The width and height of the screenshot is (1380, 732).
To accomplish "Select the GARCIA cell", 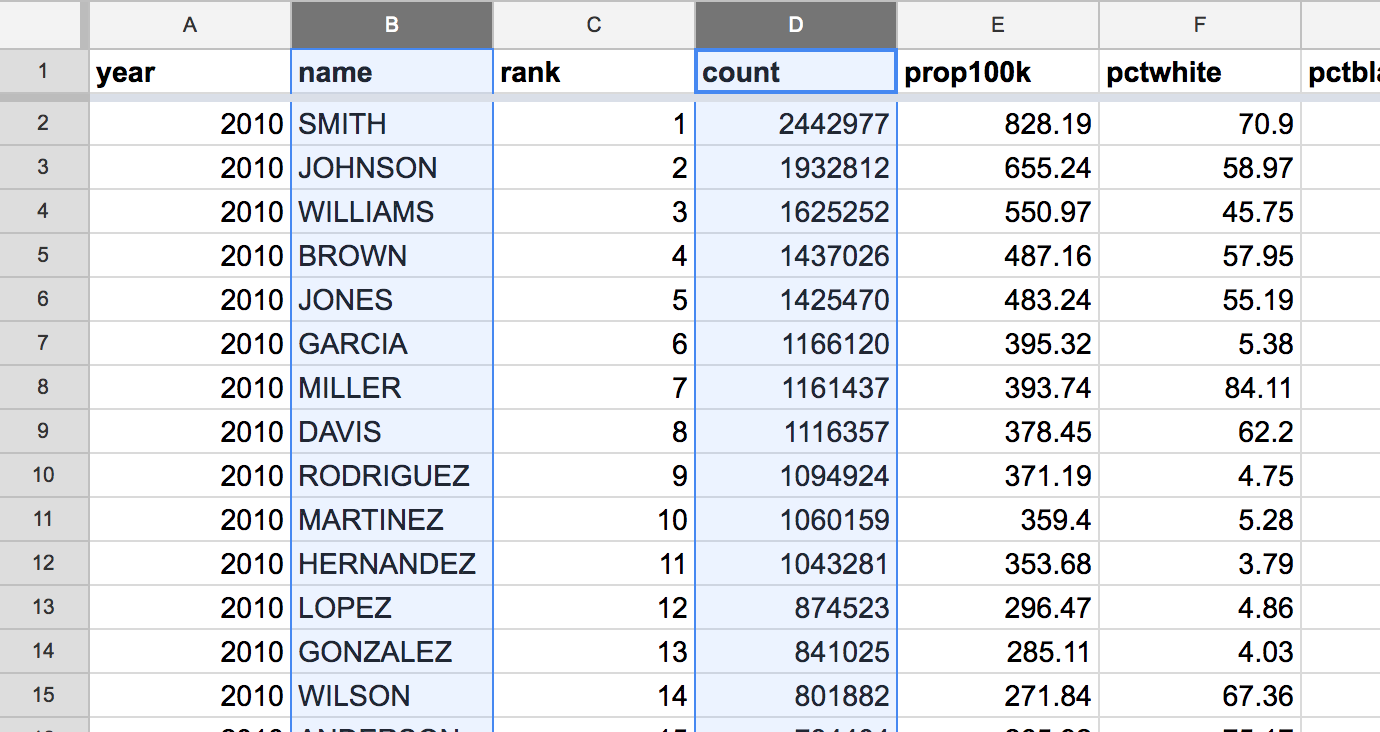I will [x=392, y=344].
